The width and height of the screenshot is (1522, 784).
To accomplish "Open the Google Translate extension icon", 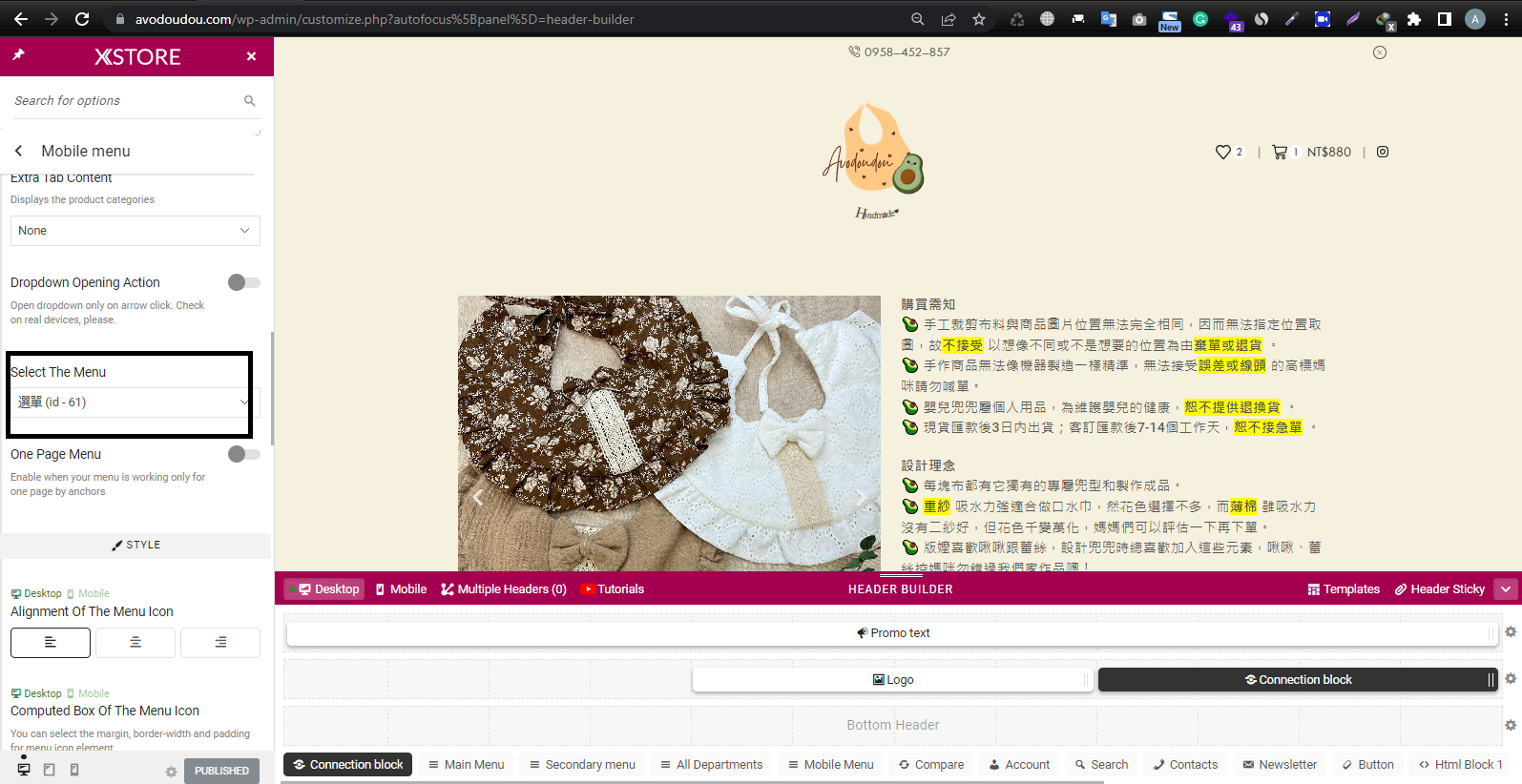I will tap(1109, 19).
